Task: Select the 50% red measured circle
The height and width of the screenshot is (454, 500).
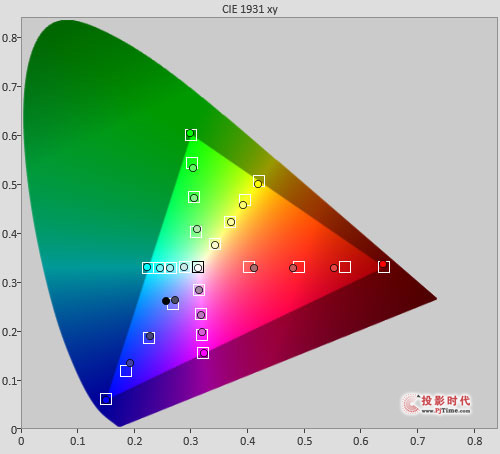Action: tap(293, 268)
